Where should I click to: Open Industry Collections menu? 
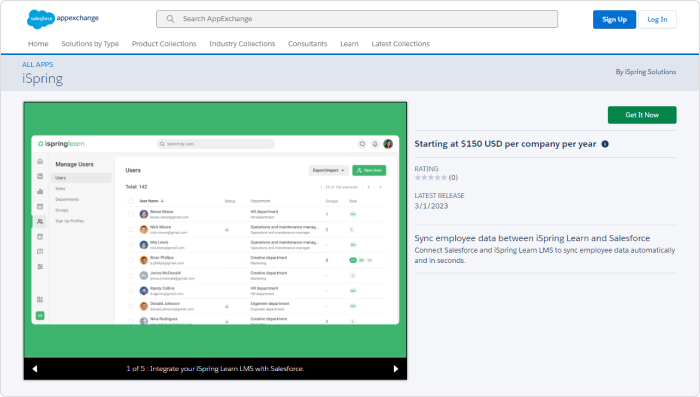tap(242, 44)
